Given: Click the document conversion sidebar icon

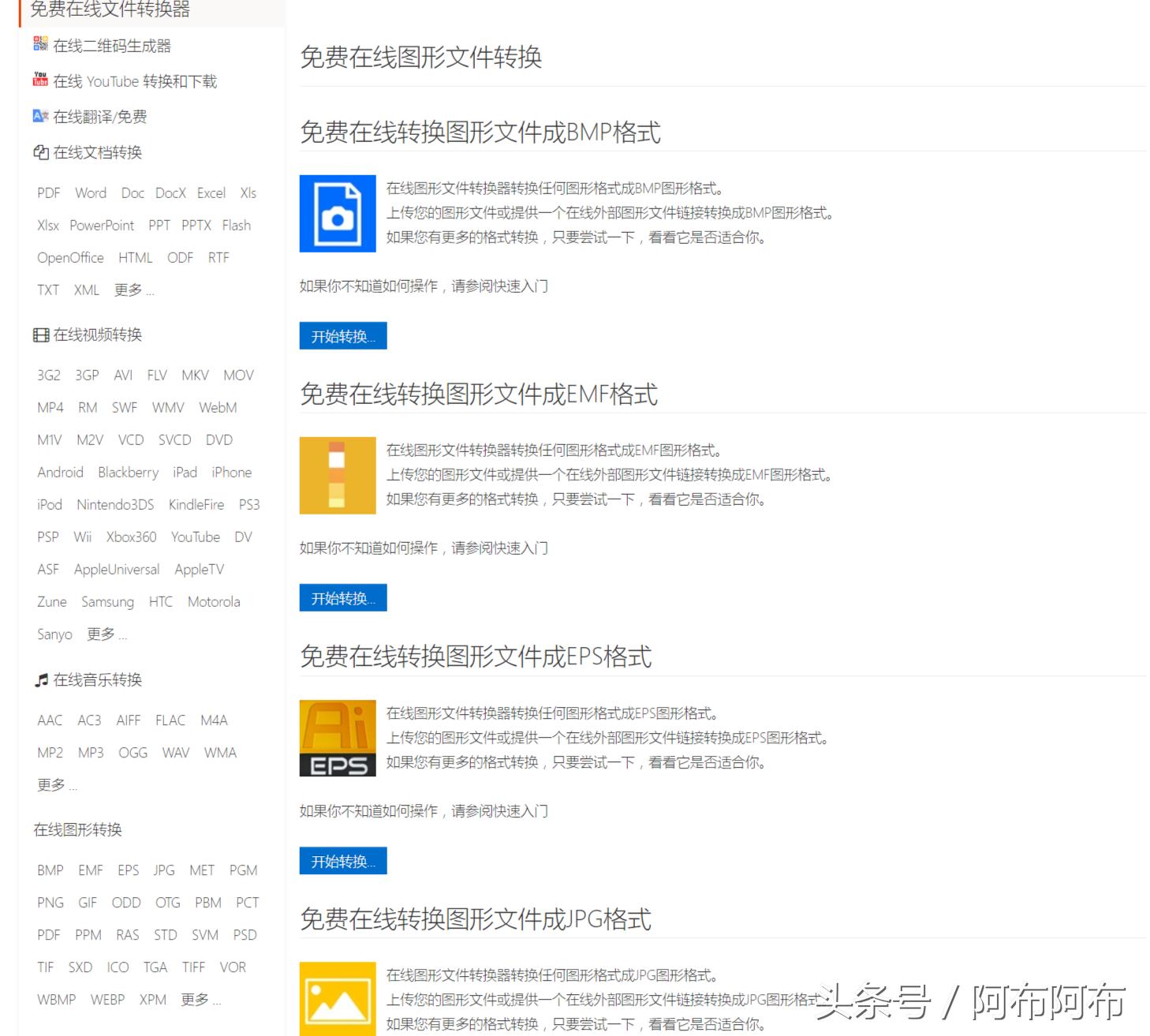Looking at the screenshot, I should click(40, 152).
